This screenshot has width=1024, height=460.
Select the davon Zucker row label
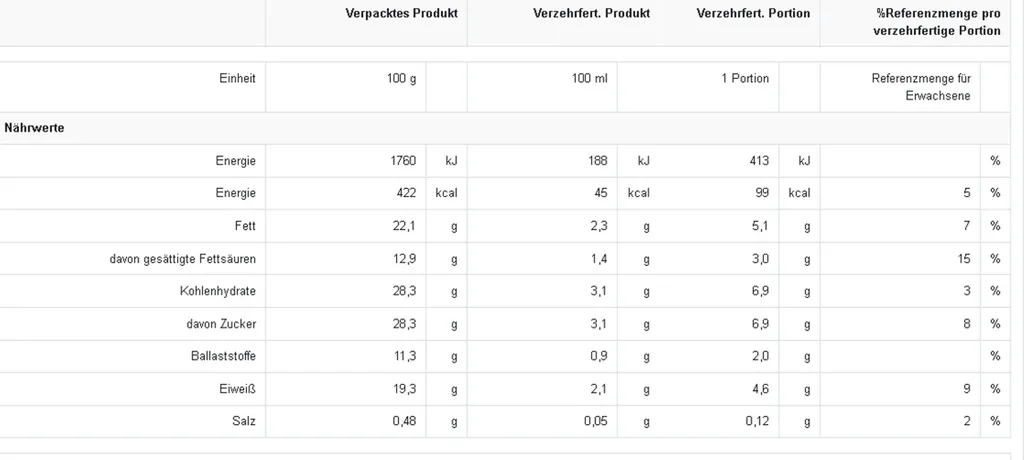pyautogui.click(x=221, y=323)
